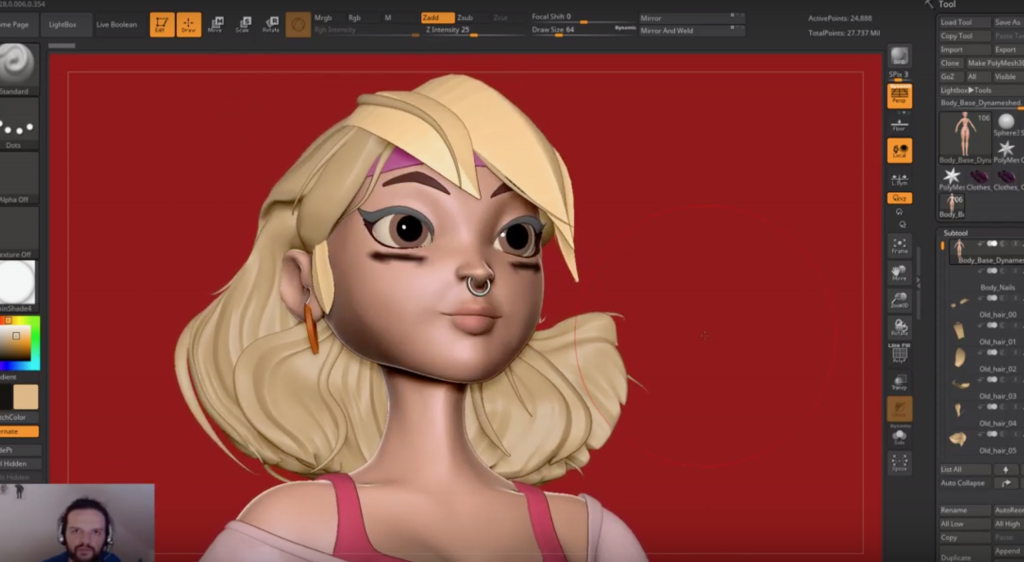Screen dimensions: 1024x562
Task: Adjust the Focal Shift slider
Action: pos(583,18)
